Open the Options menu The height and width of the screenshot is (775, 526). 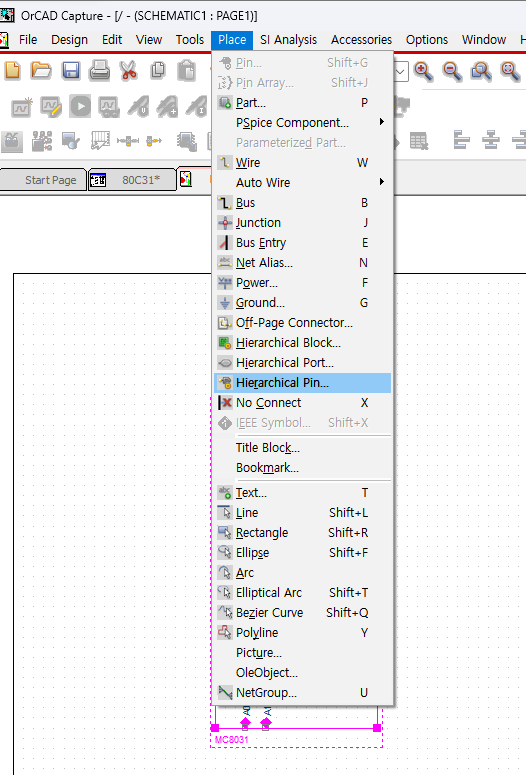(427, 40)
